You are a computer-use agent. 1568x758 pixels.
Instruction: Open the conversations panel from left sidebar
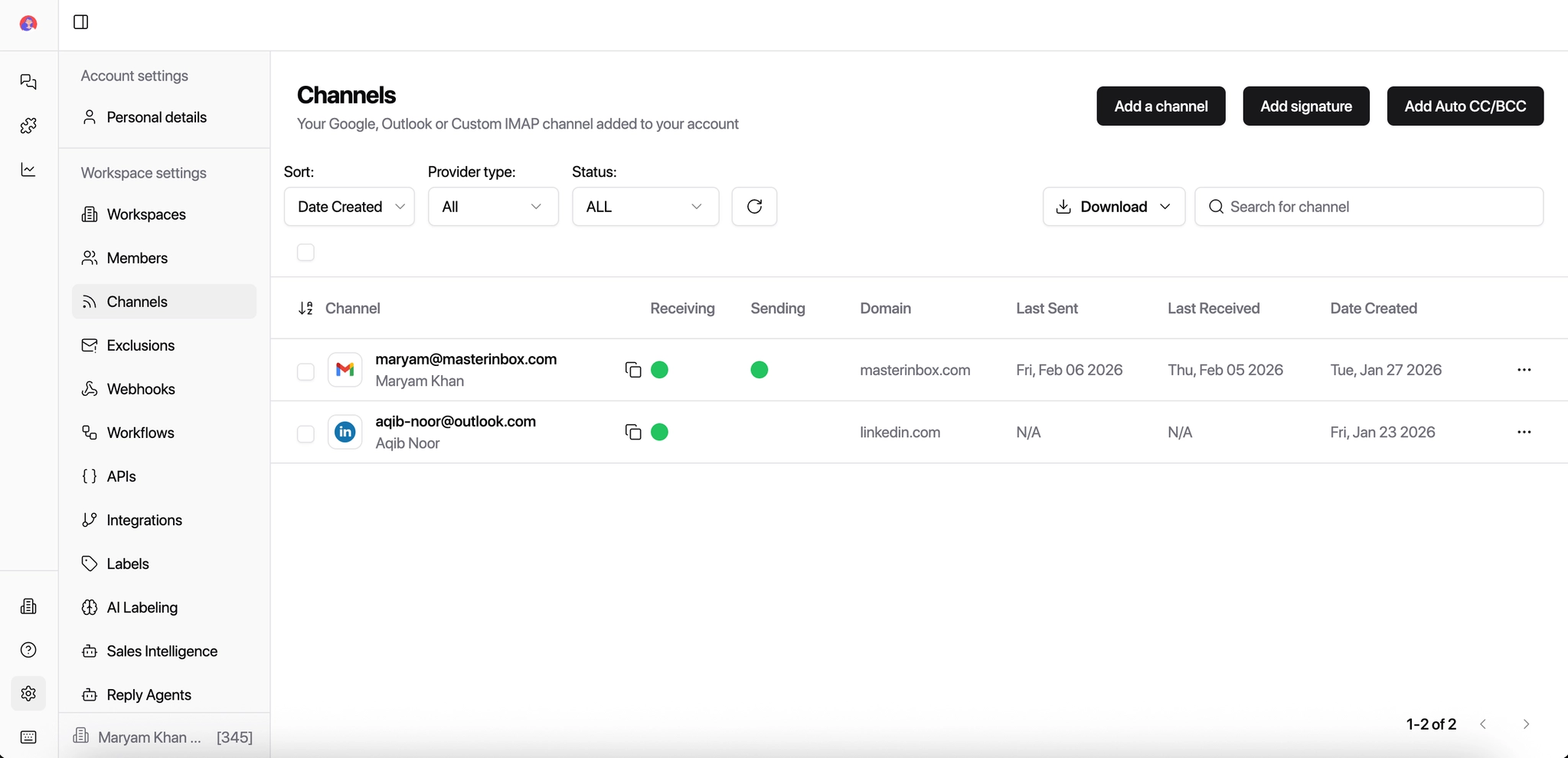[28, 82]
